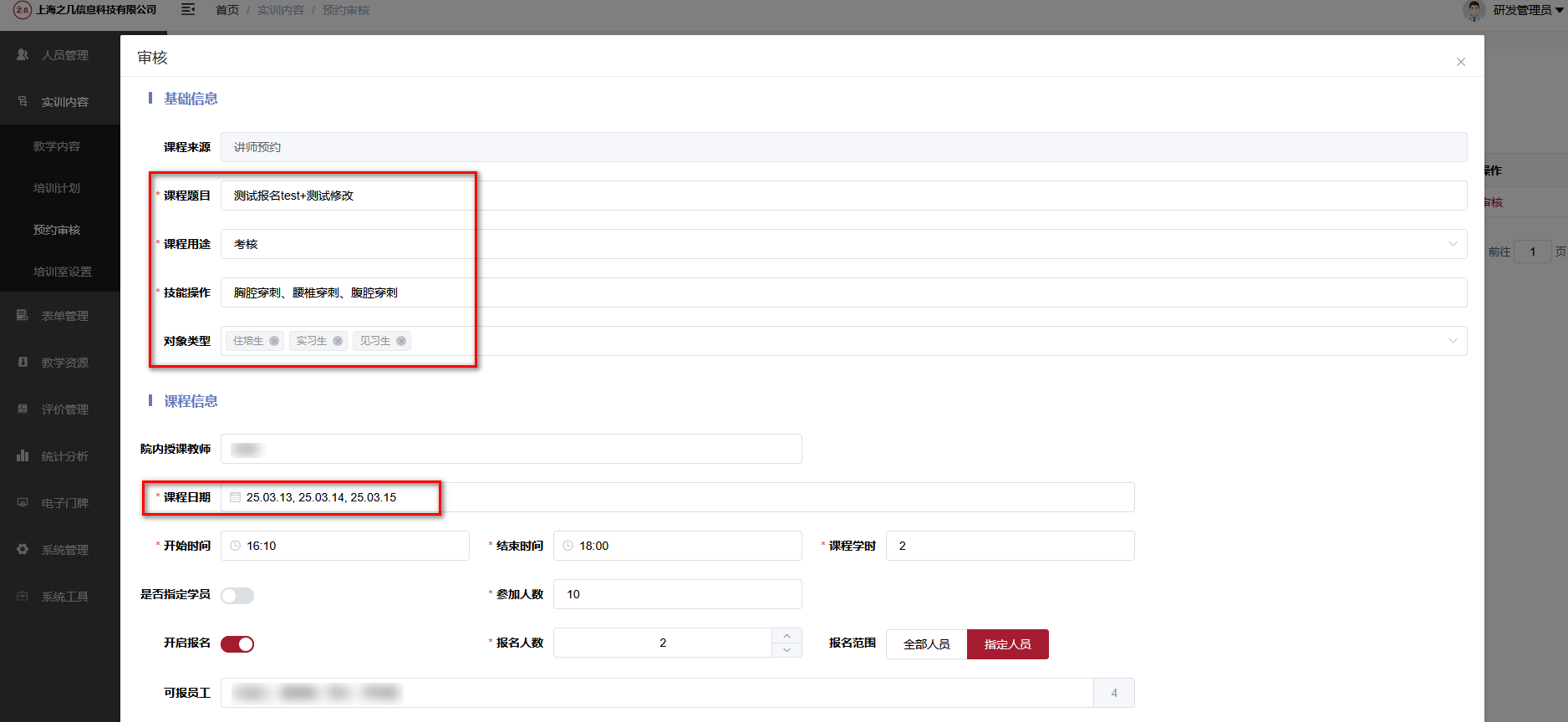Screen dimensions: 1568x722
Task: Decrease 报名人数 with the down arrow
Action: 787,650
